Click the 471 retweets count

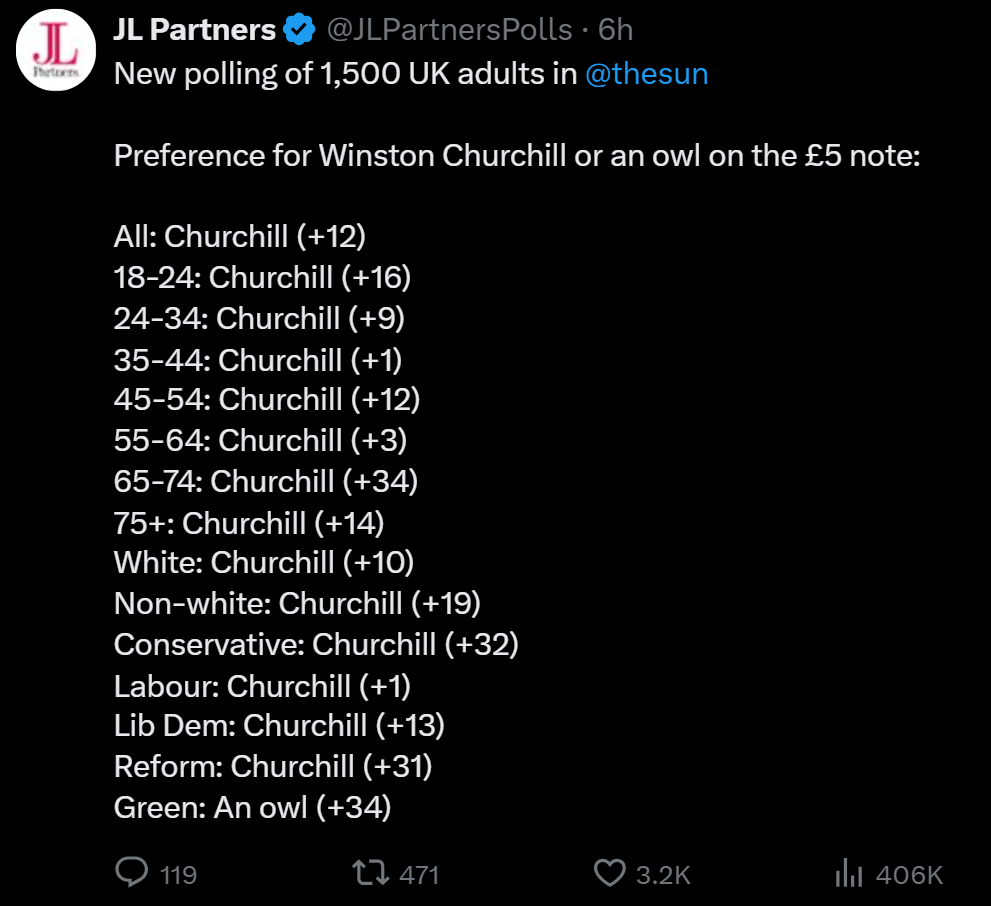[419, 875]
